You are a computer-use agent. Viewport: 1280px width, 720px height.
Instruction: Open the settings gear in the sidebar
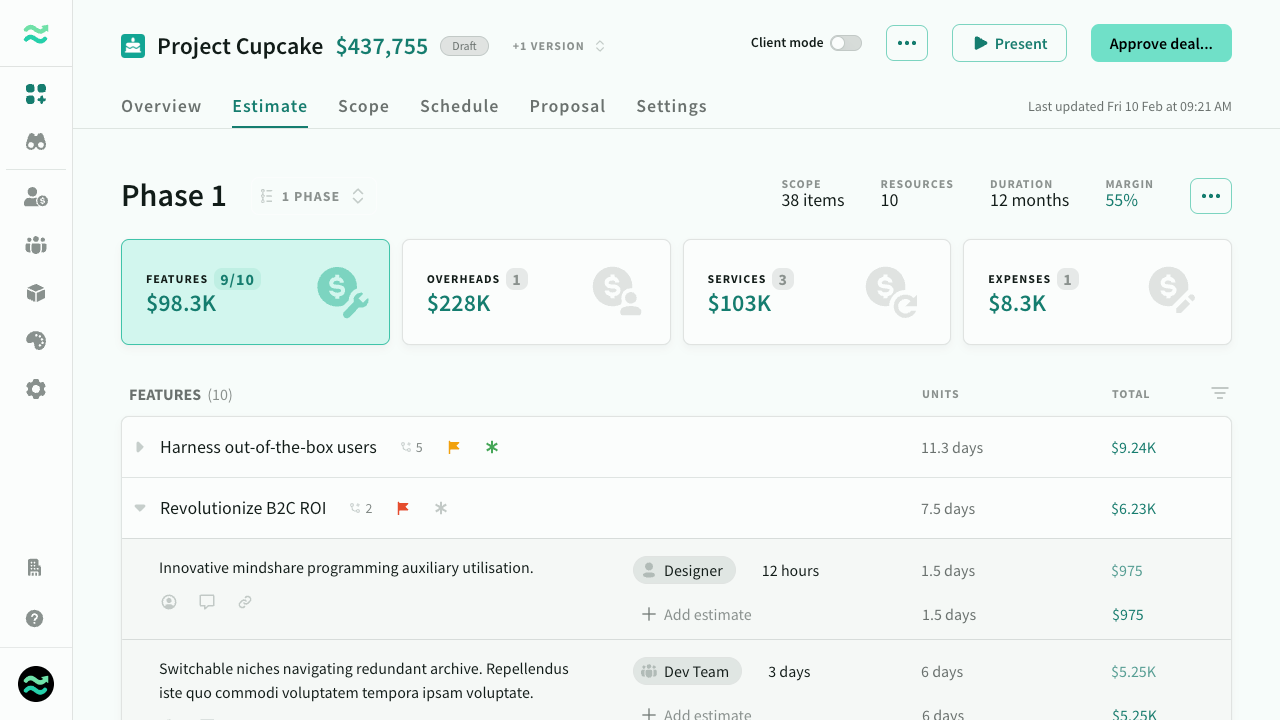36,389
